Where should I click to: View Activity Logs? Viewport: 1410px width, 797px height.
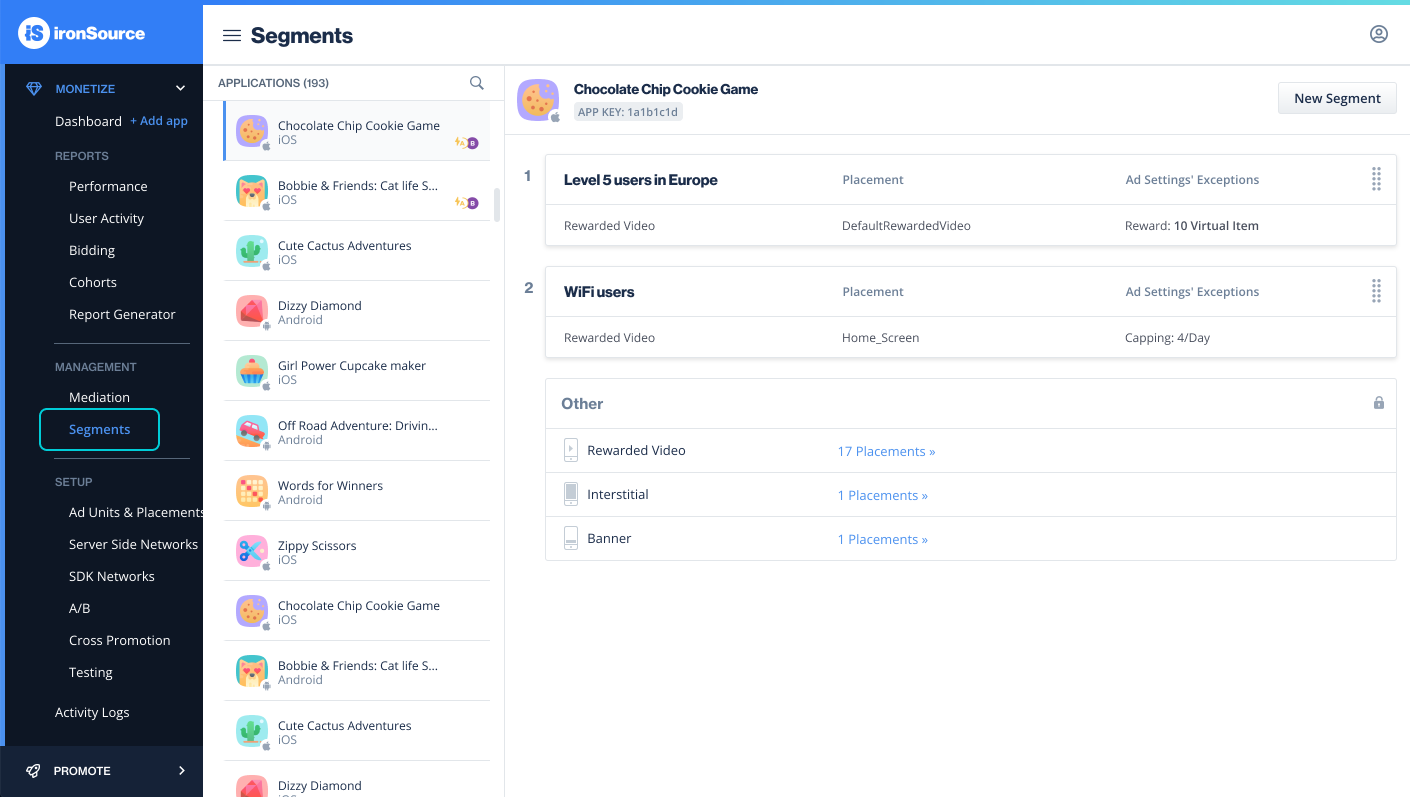(x=92, y=712)
